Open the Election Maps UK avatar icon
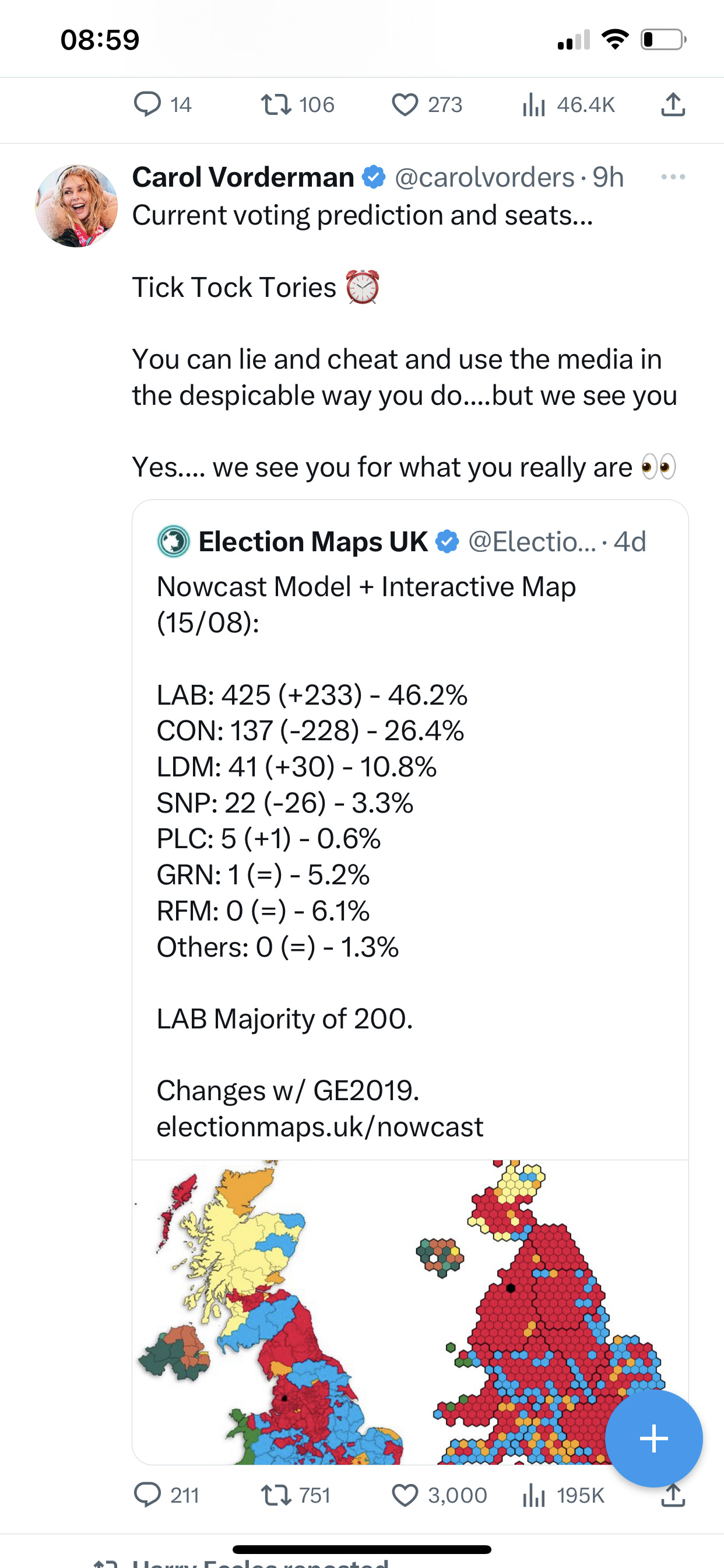The width and height of the screenshot is (724, 1568). (x=173, y=541)
